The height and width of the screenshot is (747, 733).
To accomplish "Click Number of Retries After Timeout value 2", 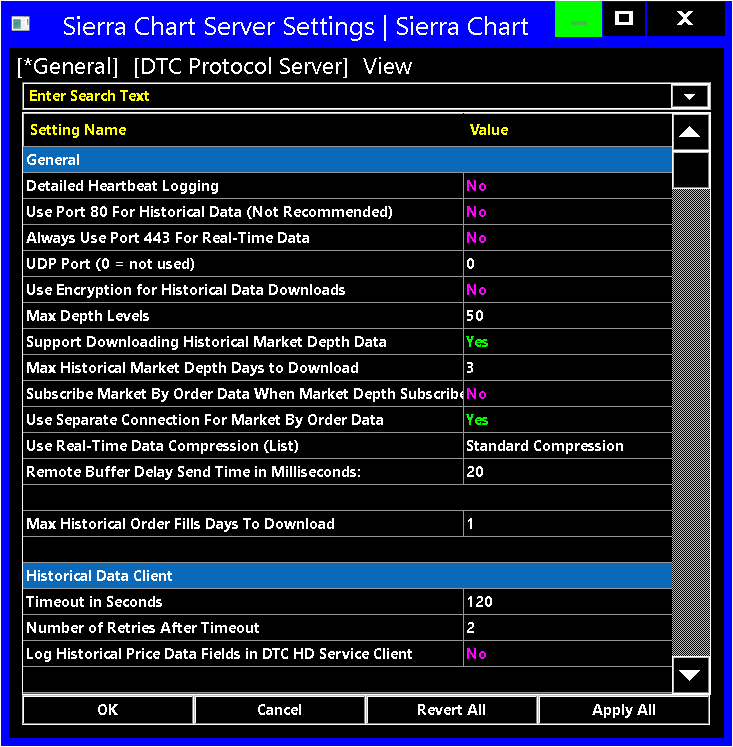I will pos(567,628).
